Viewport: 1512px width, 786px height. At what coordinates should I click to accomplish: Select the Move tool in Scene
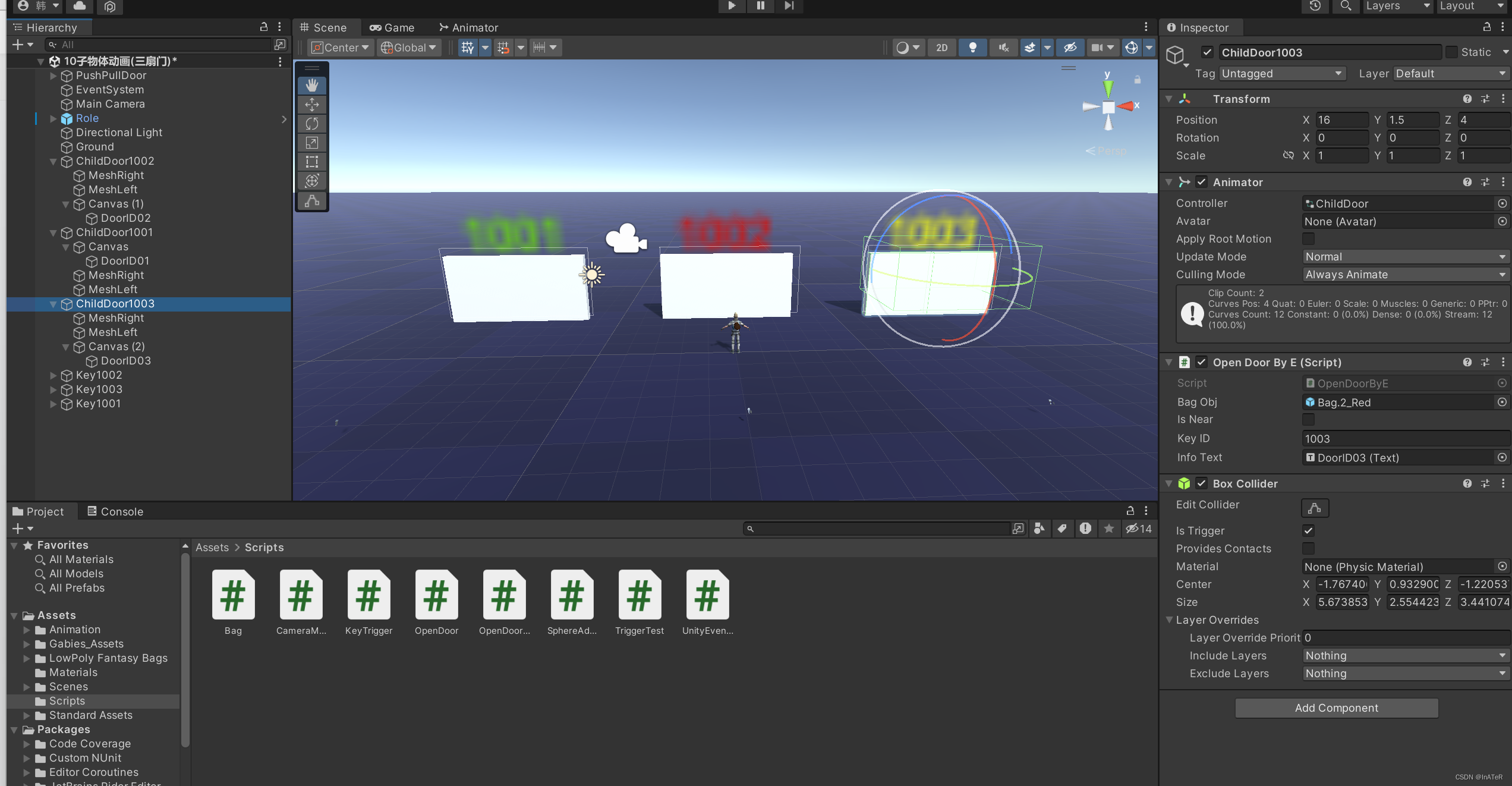[x=312, y=105]
